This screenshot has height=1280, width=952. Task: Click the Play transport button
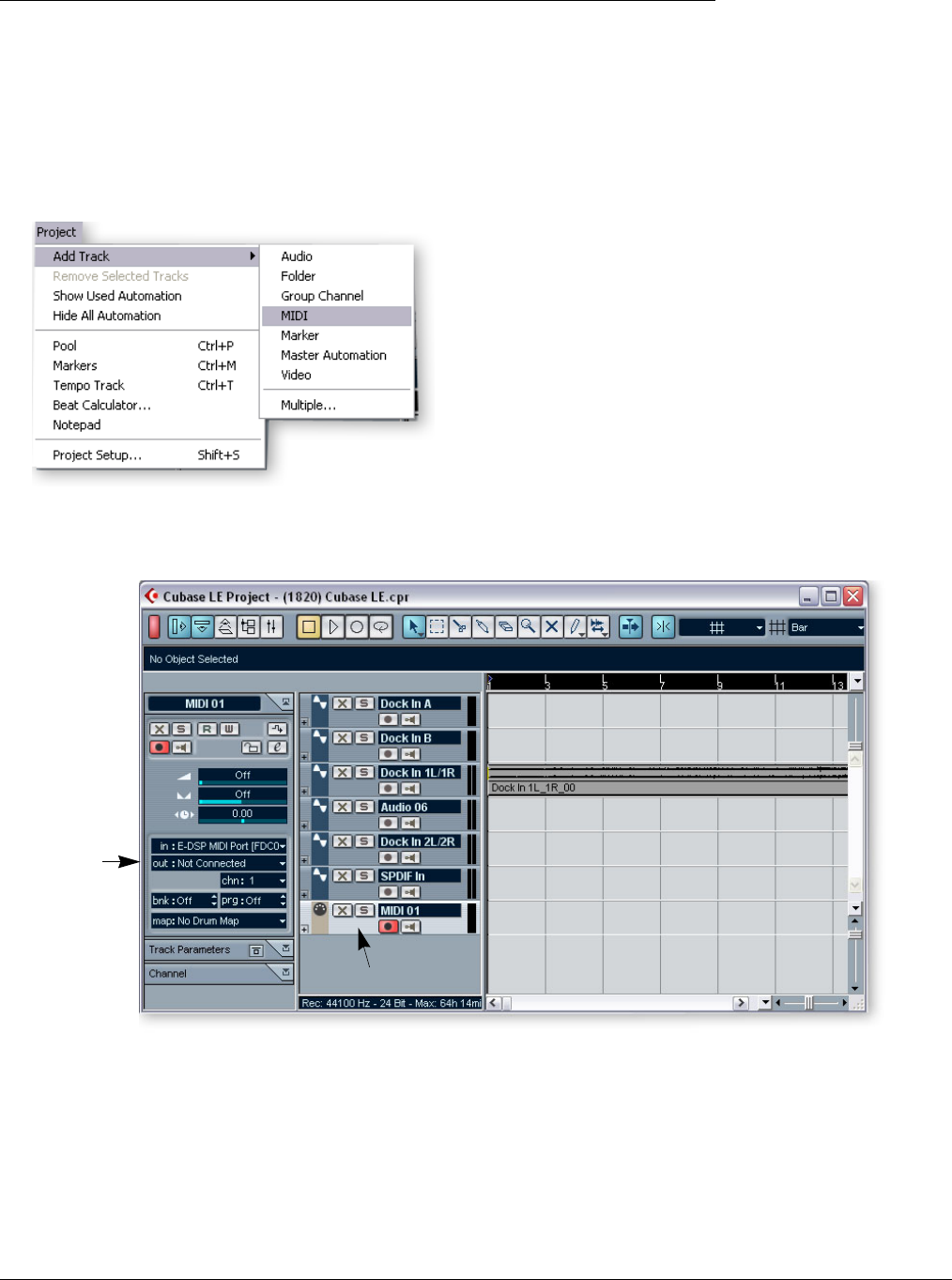click(333, 627)
